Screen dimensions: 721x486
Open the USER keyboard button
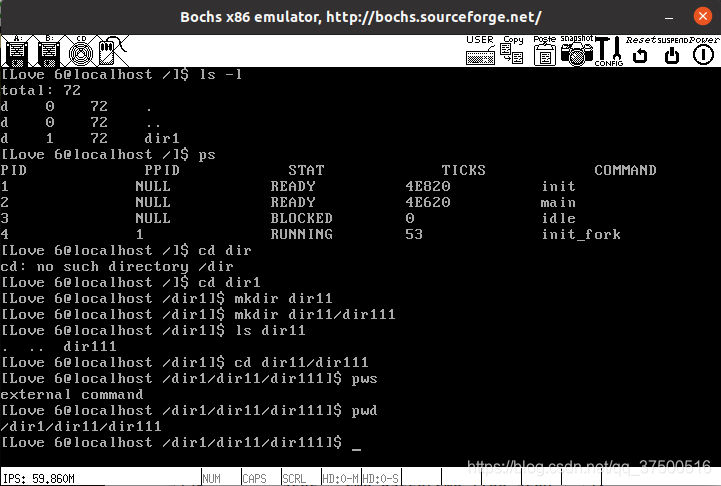pyautogui.click(x=480, y=51)
